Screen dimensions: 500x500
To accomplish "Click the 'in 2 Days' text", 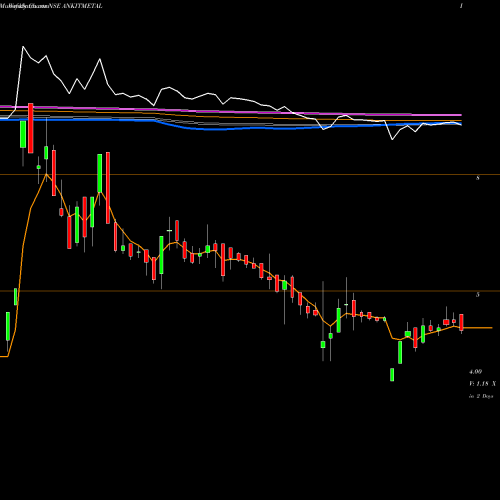I will (481, 396).
